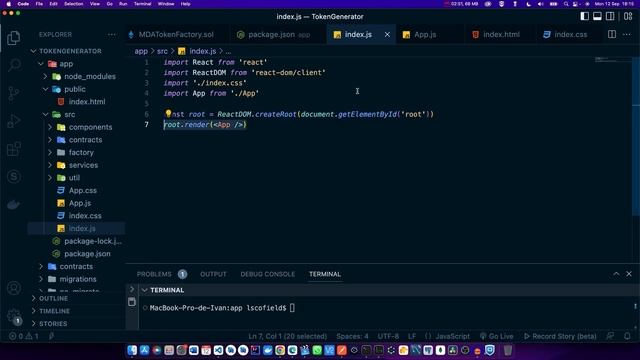640x360 pixels.
Task: Click errors and warnings count in status bar
Action: (24, 336)
